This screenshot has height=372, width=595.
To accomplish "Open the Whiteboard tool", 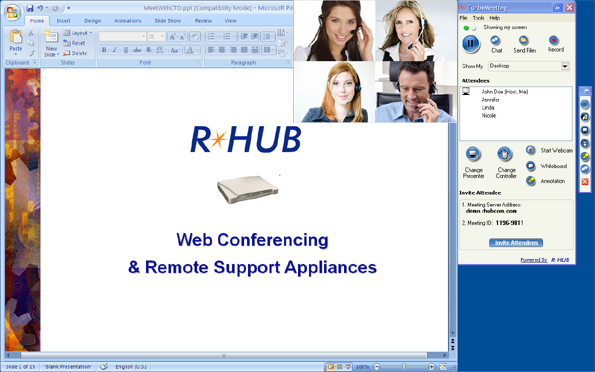I will [530, 166].
